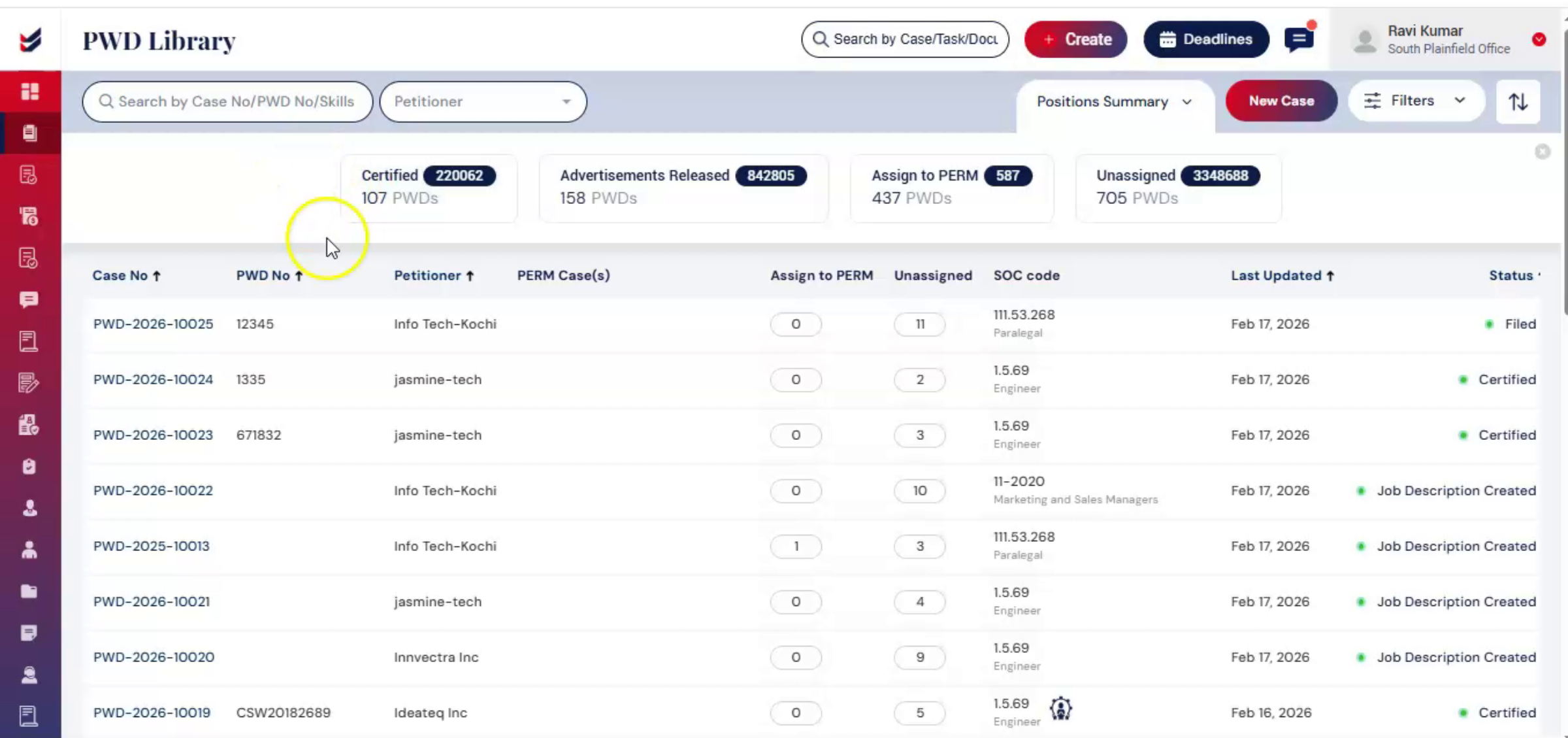Sort by PWD No column header
Viewport: 1568px width, 738px height.
pos(270,276)
